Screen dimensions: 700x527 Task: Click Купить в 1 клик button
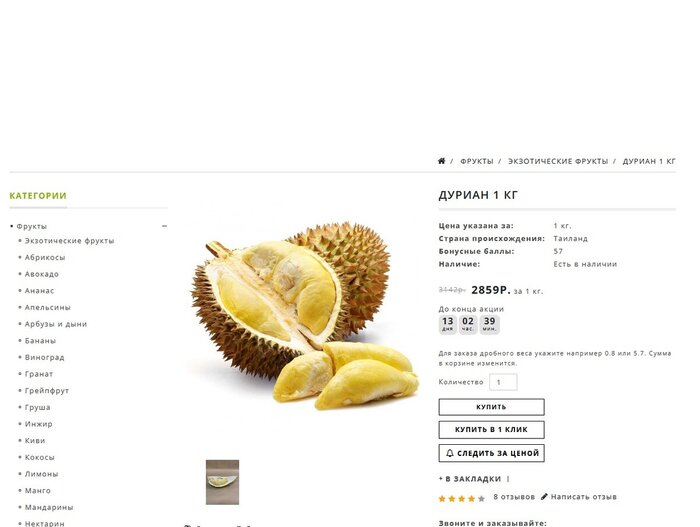[492, 430]
